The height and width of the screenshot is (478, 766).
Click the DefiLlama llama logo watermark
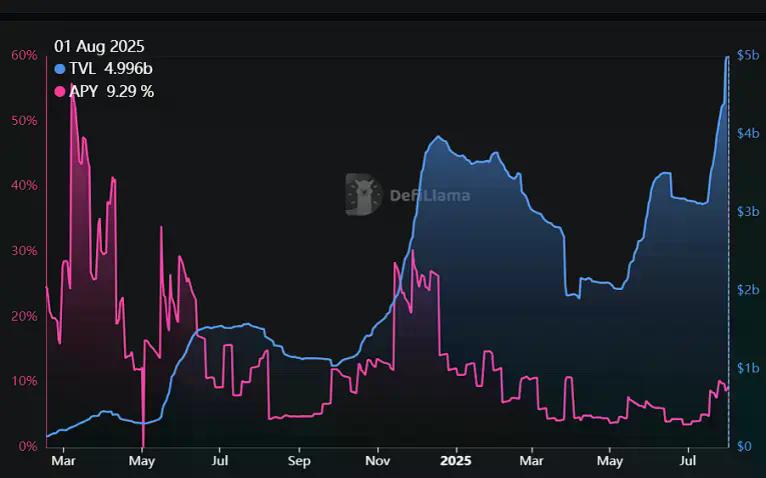[364, 195]
